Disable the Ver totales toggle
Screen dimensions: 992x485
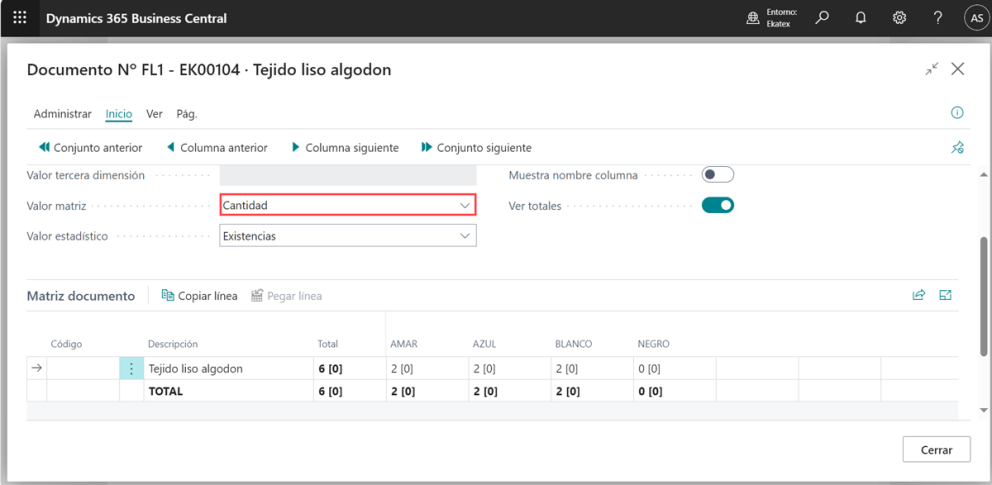coord(717,206)
